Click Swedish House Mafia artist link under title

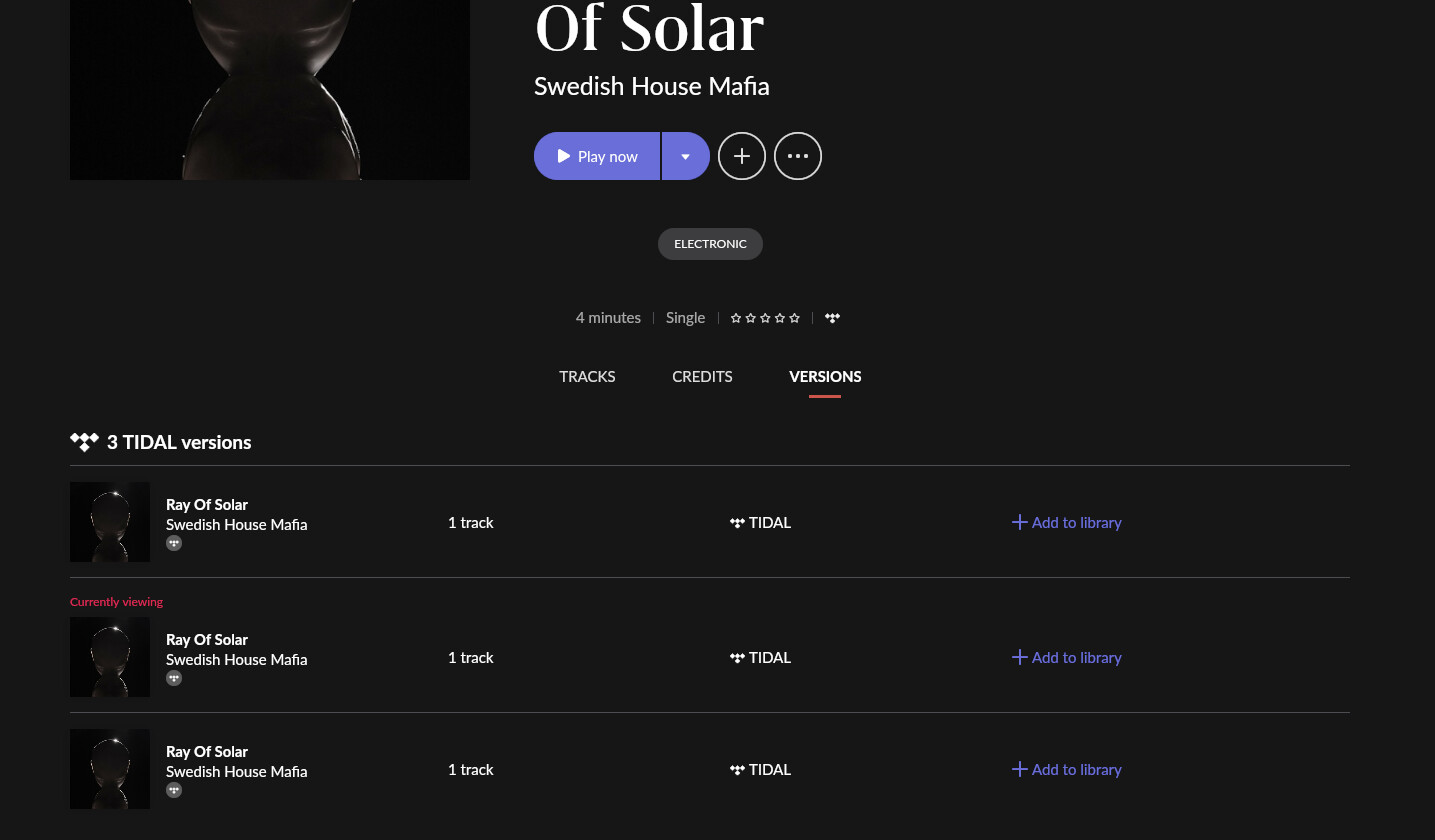[652, 86]
